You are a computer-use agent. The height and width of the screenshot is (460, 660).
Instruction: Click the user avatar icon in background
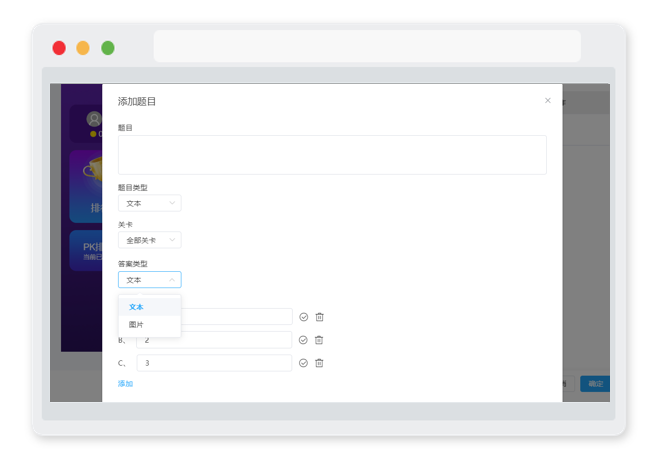(94, 119)
